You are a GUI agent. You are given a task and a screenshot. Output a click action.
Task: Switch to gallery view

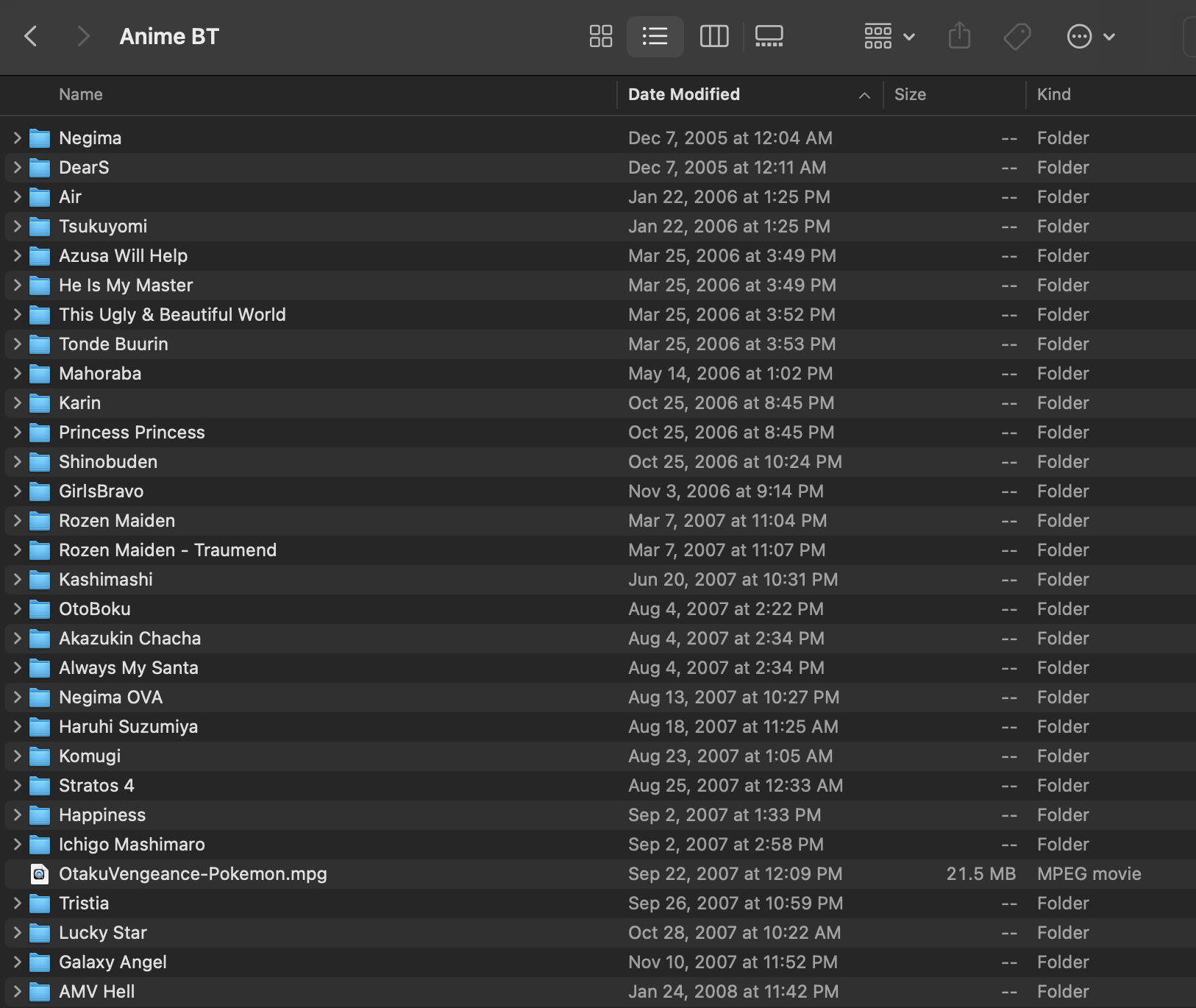(x=769, y=36)
